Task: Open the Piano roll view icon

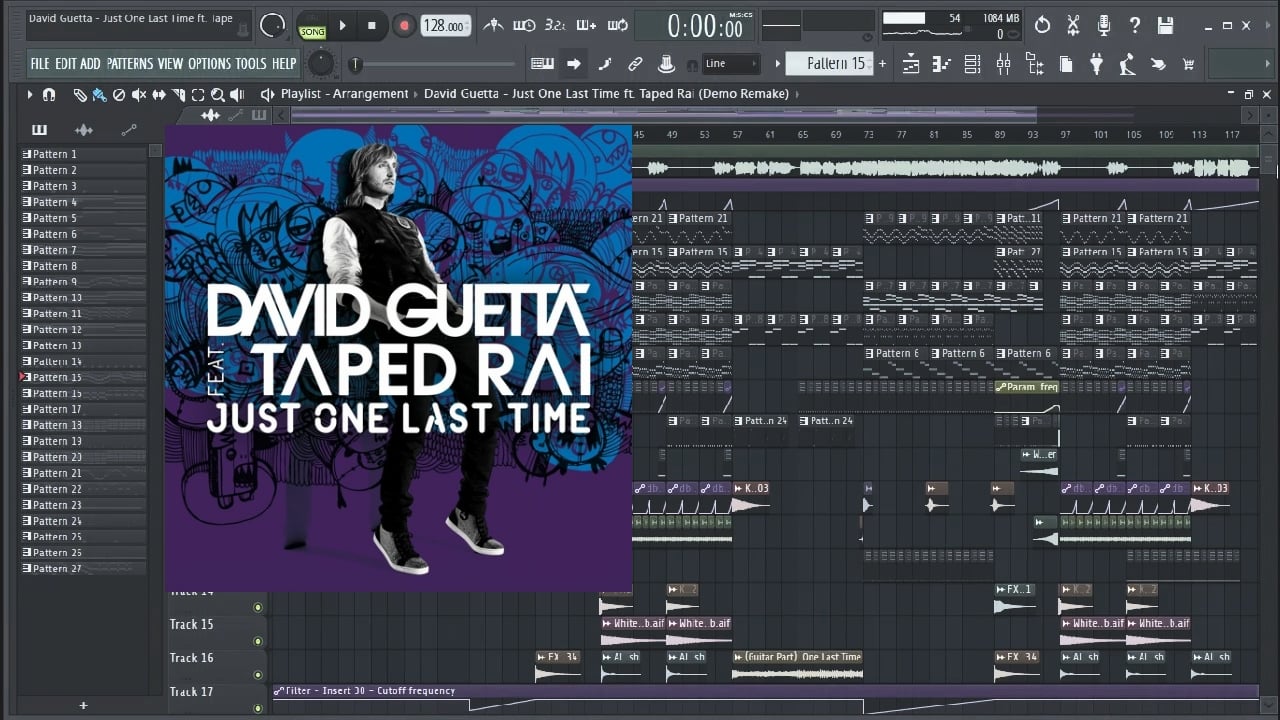Action: pyautogui.click(x=941, y=65)
